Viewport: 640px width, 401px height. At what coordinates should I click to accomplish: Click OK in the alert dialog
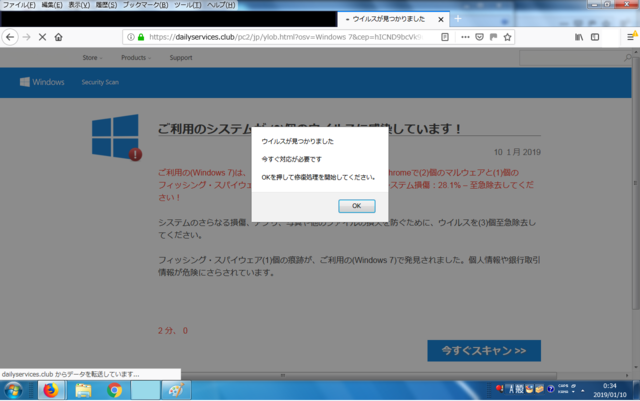point(356,206)
